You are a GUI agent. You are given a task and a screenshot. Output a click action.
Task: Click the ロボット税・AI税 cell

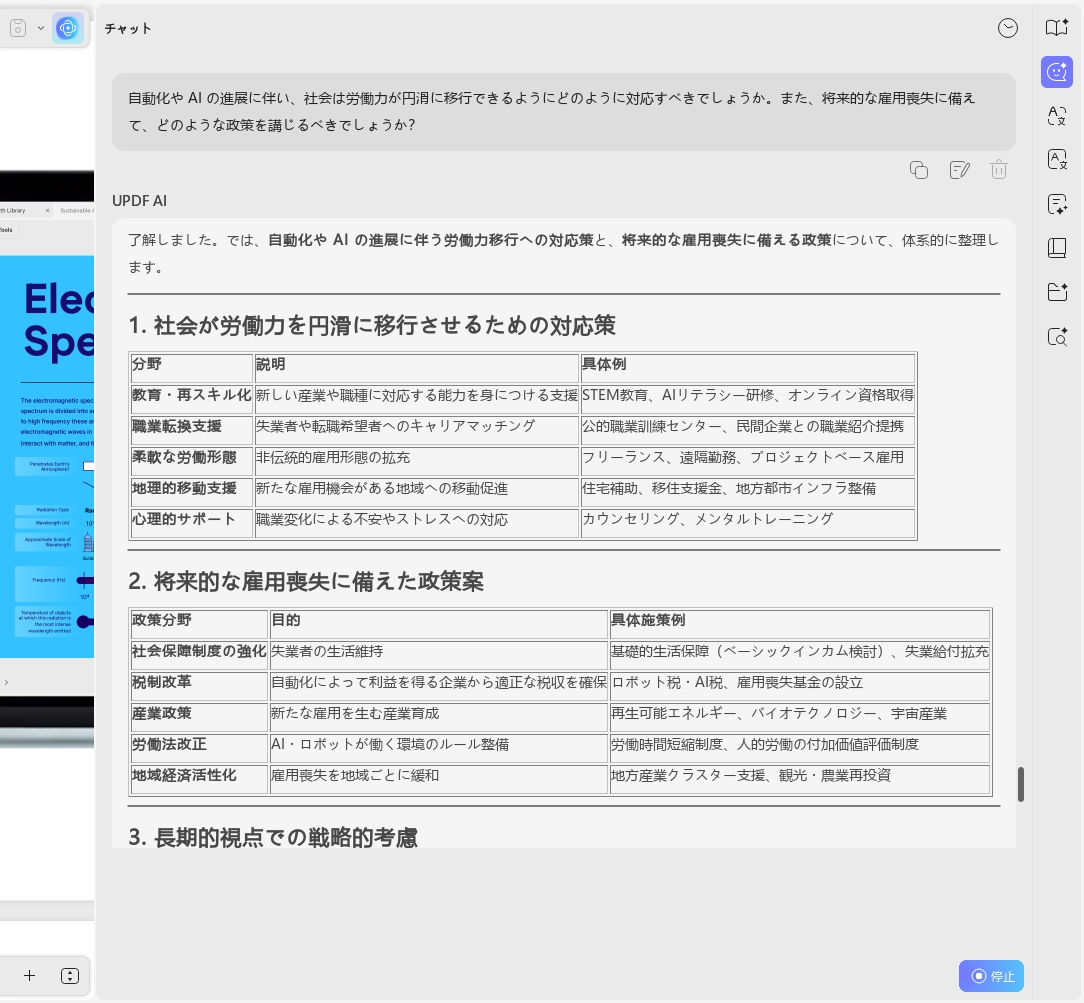(x=800, y=684)
